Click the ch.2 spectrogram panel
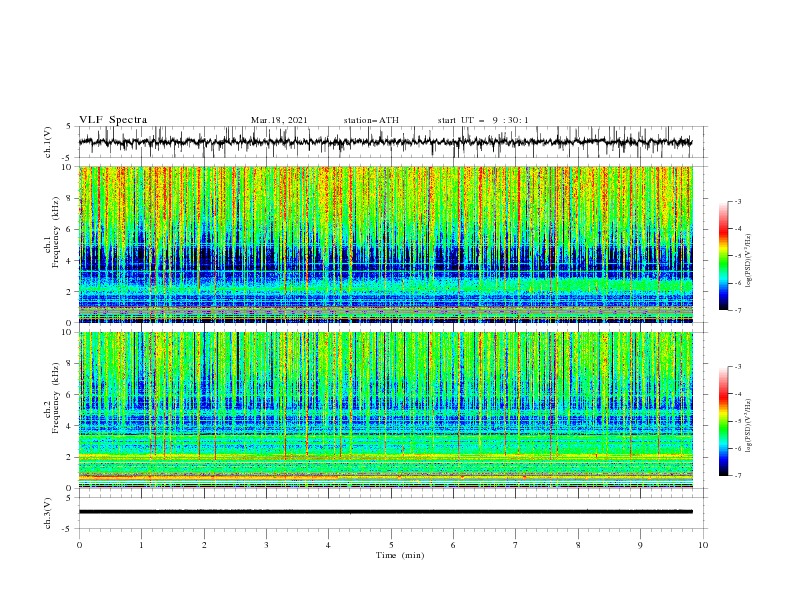 [x=385, y=410]
